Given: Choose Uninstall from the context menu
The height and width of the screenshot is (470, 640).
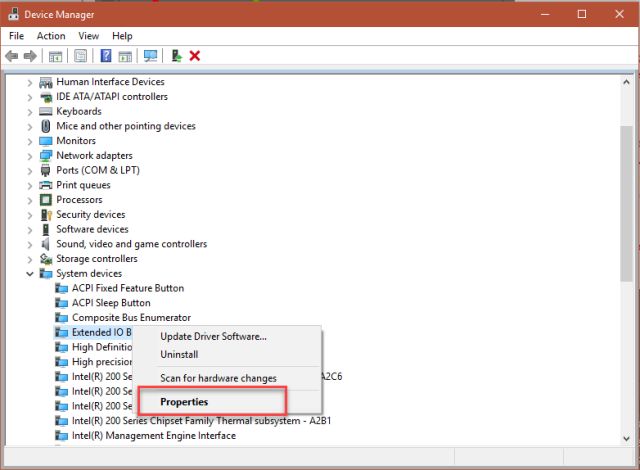Looking at the screenshot, I should pos(179,354).
